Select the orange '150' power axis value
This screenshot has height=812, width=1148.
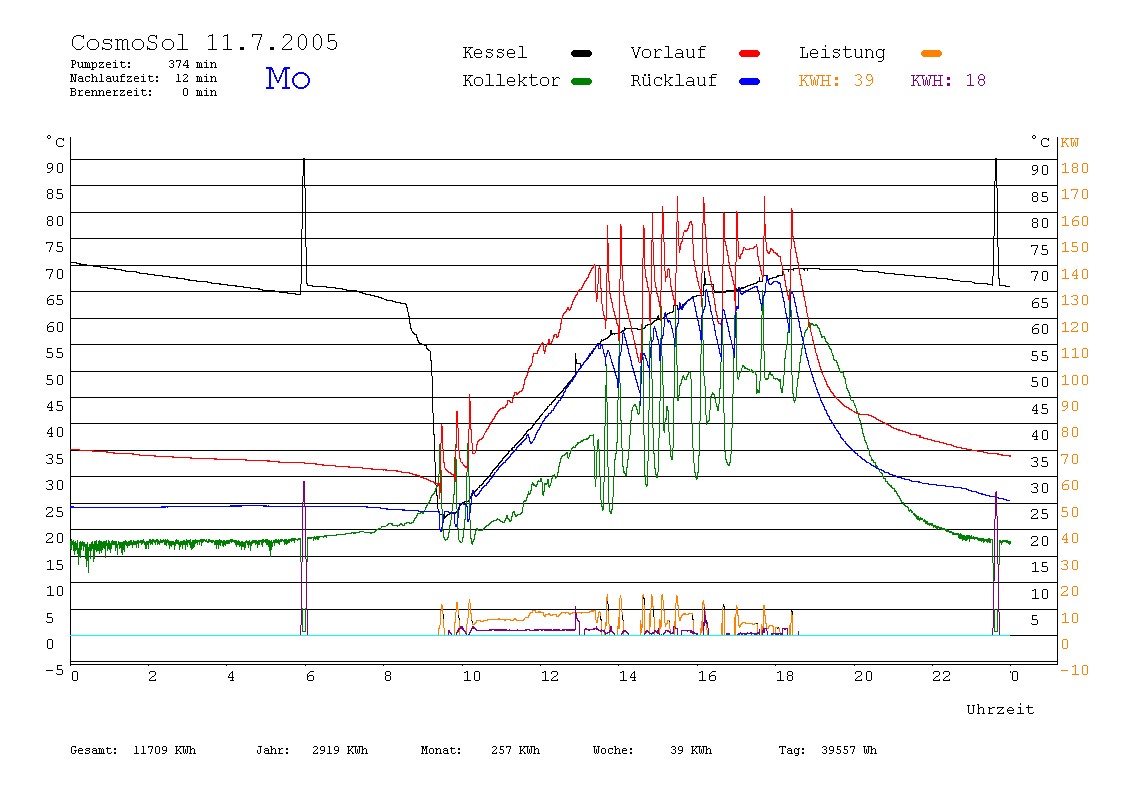[x=1074, y=247]
